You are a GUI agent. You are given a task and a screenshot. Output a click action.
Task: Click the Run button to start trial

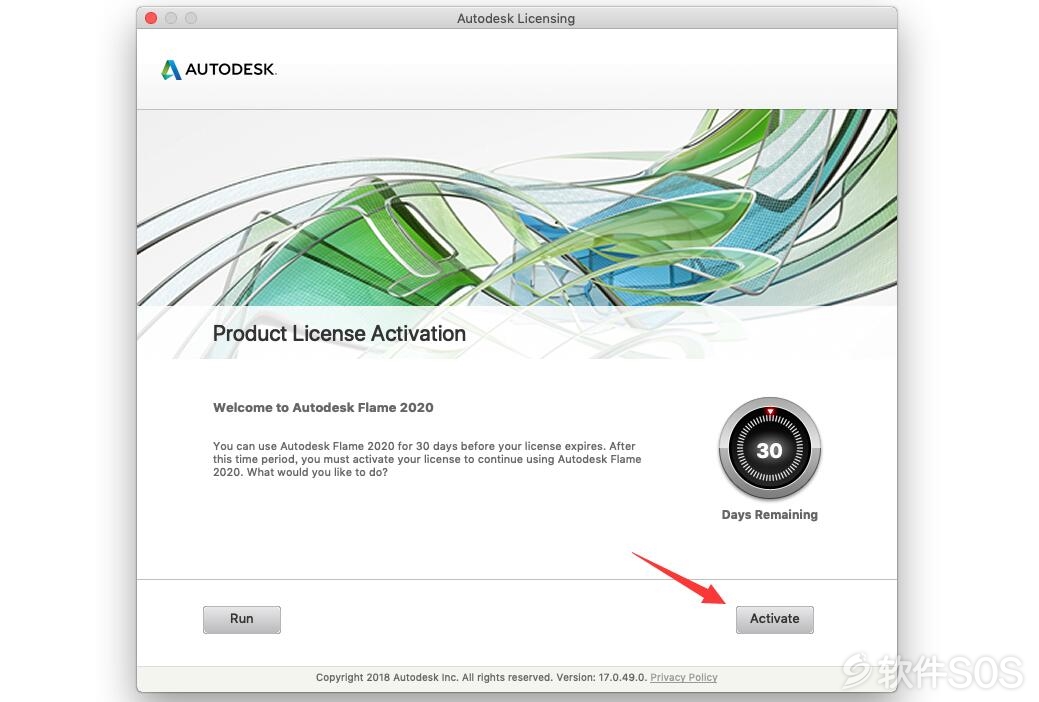[x=242, y=619]
